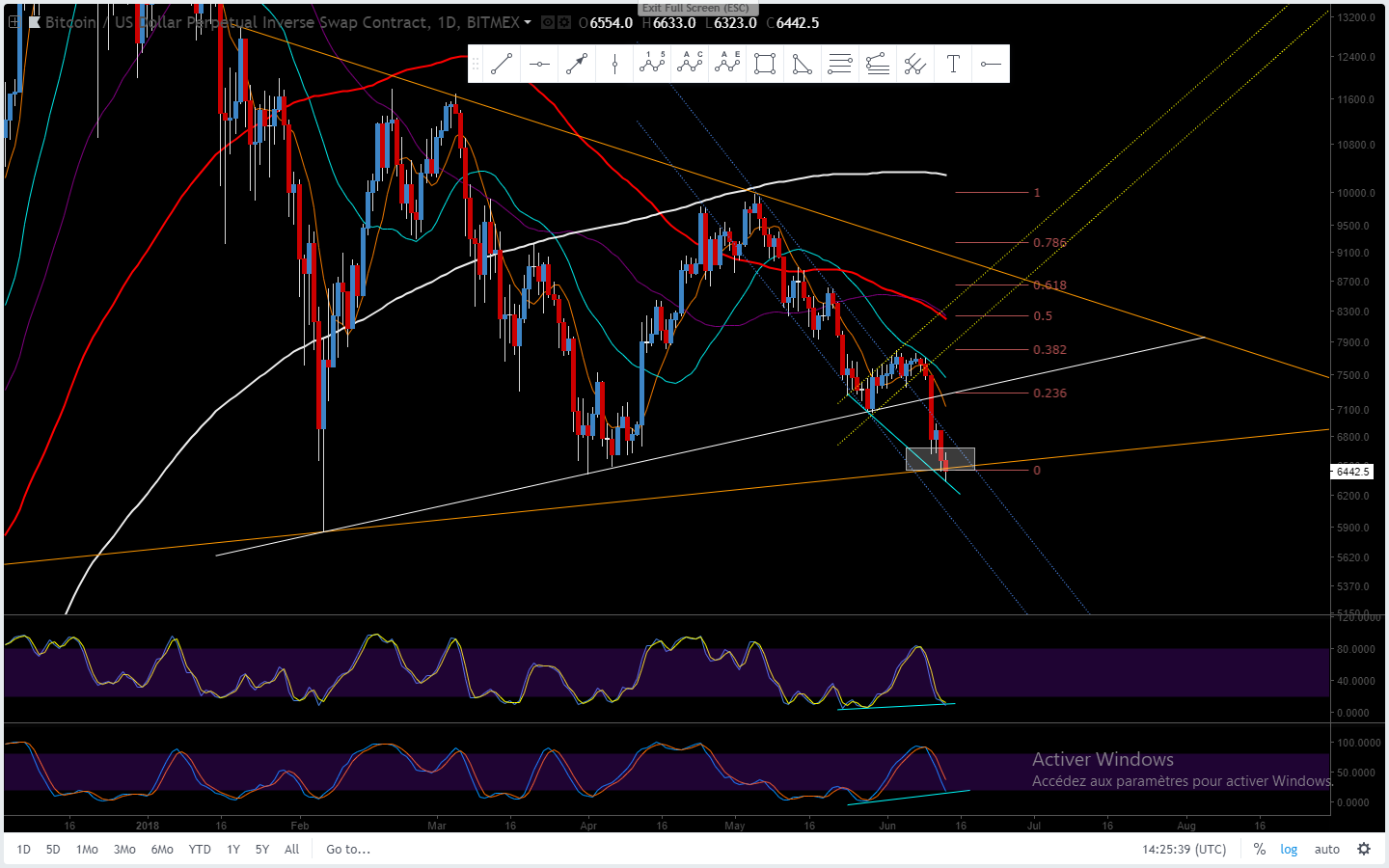The width and height of the screenshot is (1389, 868).
Task: Open the time zone menu showing UTC
Action: click(x=1185, y=849)
